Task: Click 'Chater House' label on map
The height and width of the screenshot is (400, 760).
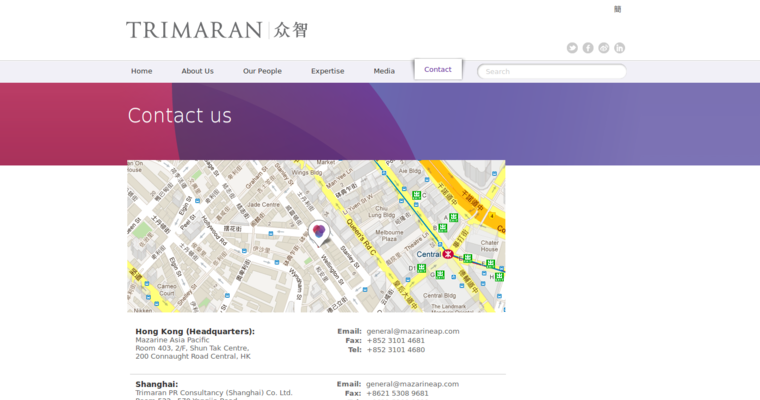Action: click(x=489, y=246)
